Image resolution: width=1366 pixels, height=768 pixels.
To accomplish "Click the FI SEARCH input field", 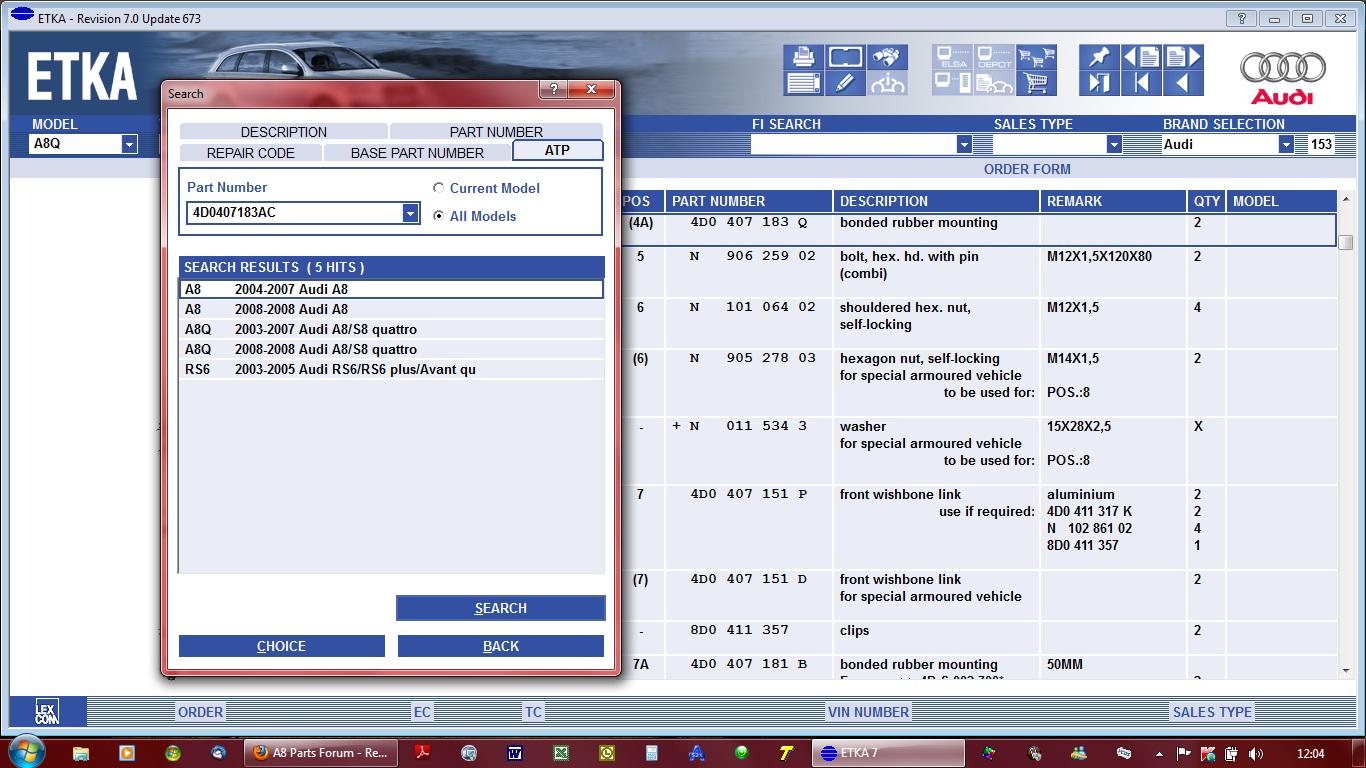I will (853, 144).
